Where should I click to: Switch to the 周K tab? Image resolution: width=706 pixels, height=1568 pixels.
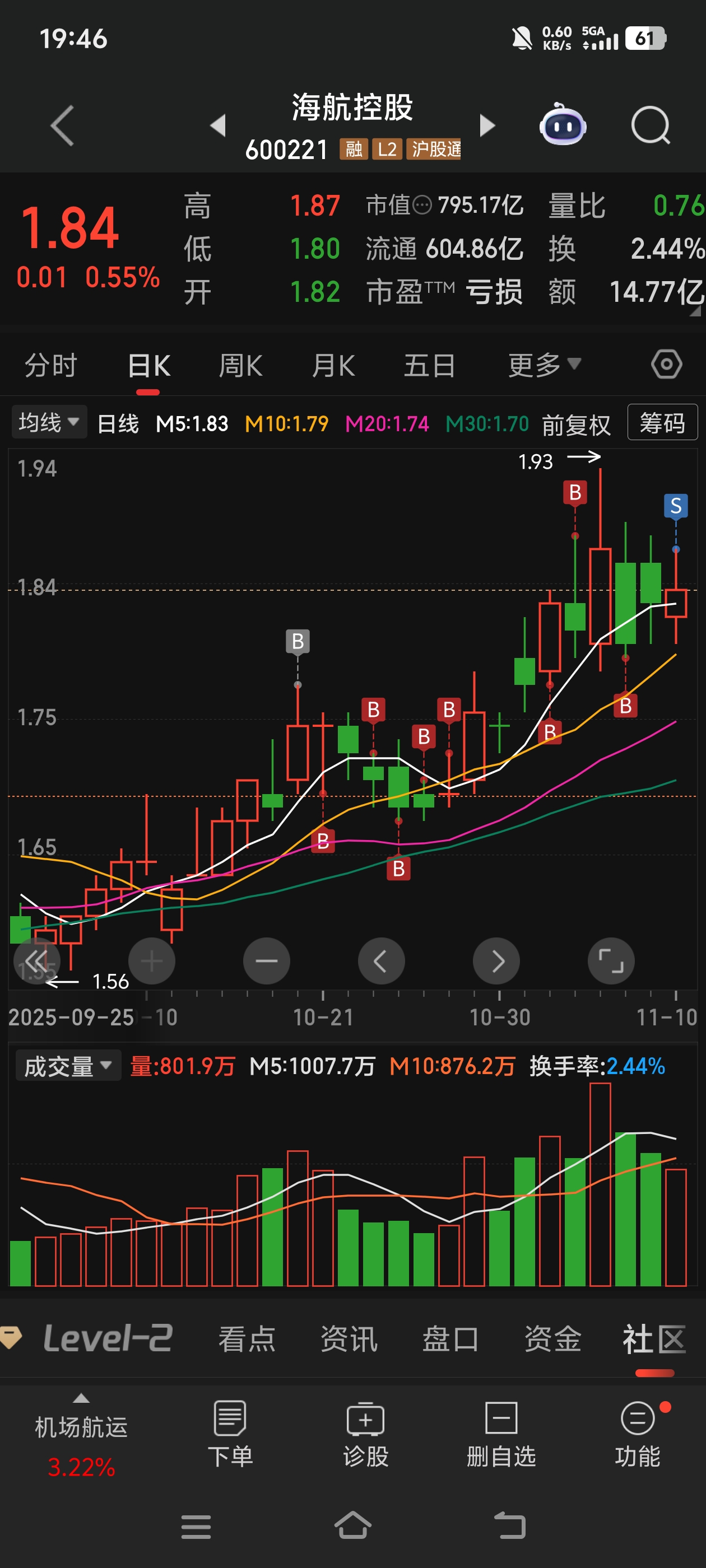tap(240, 365)
